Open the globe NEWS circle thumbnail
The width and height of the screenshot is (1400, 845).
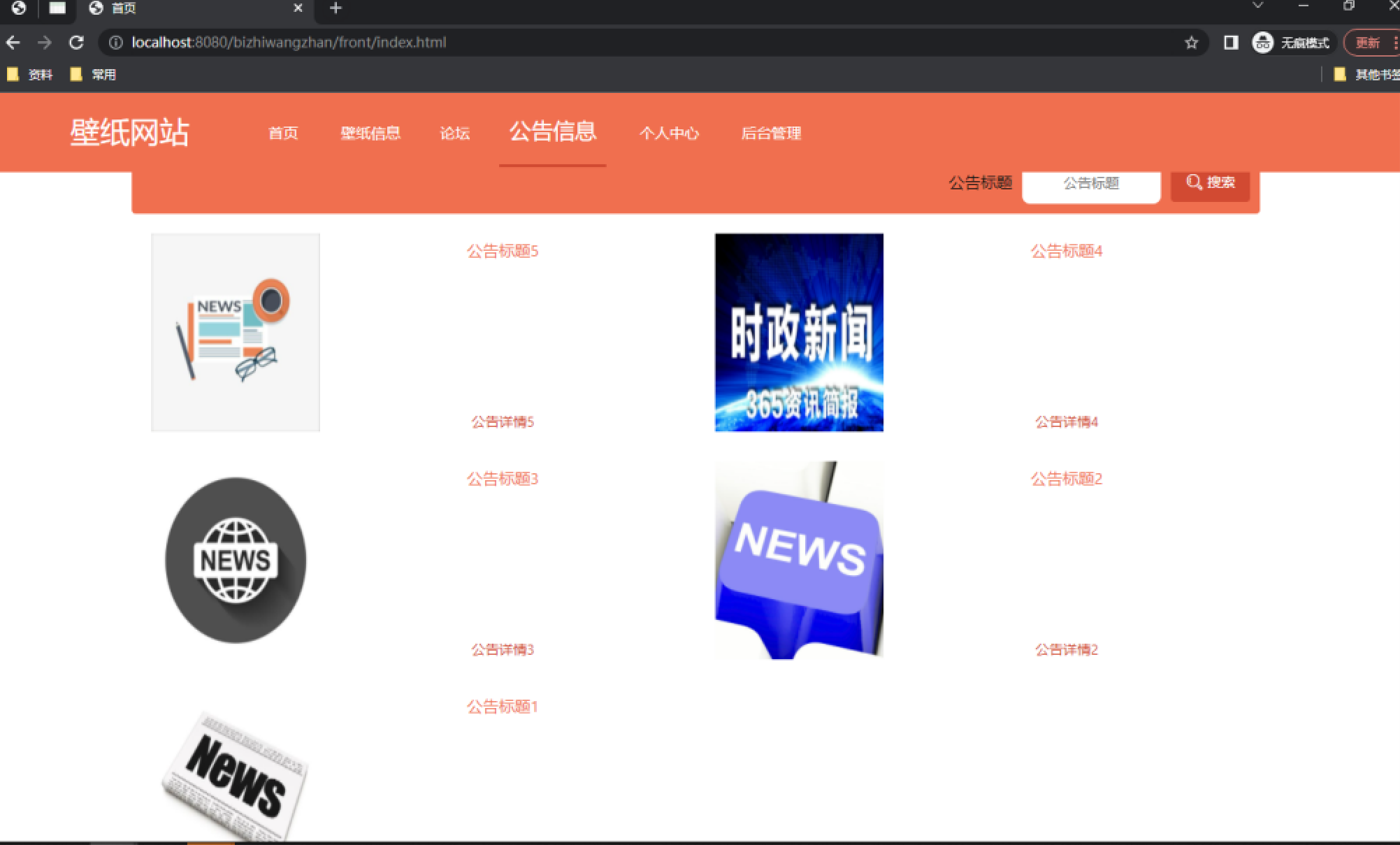tap(236, 560)
